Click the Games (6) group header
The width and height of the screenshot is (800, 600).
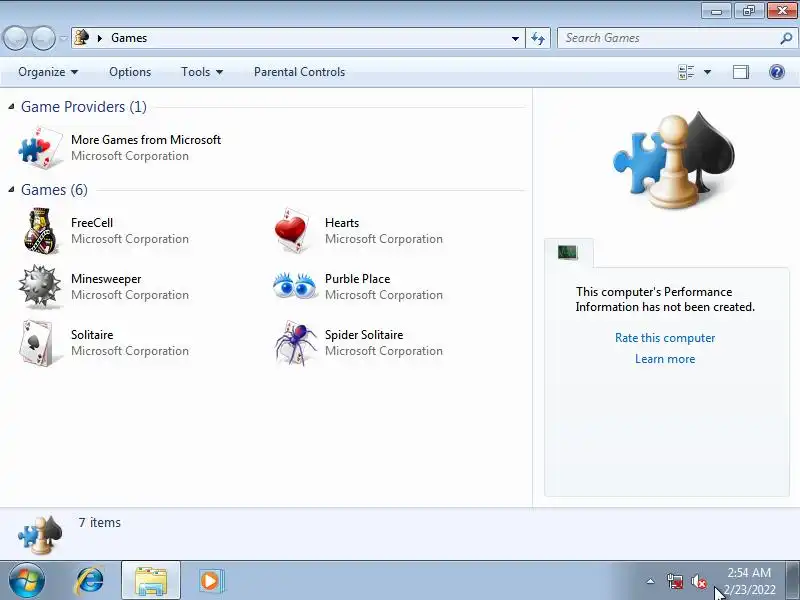click(54, 190)
